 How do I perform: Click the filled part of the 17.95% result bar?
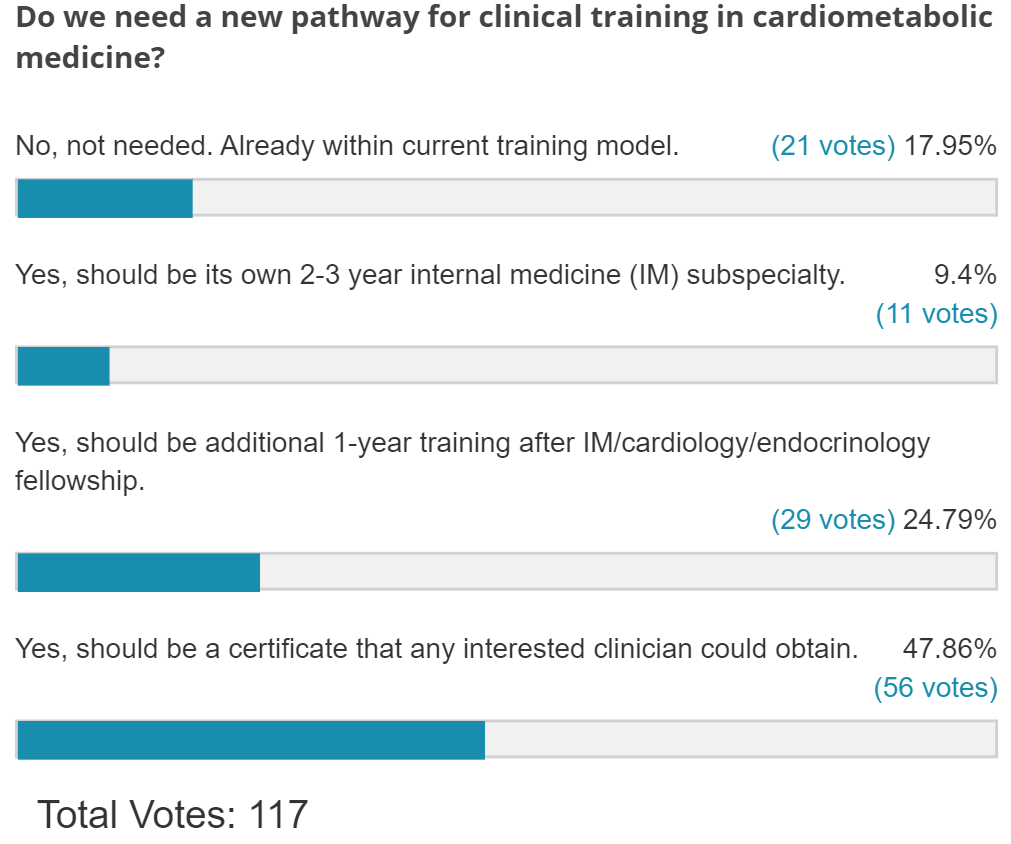(x=105, y=198)
